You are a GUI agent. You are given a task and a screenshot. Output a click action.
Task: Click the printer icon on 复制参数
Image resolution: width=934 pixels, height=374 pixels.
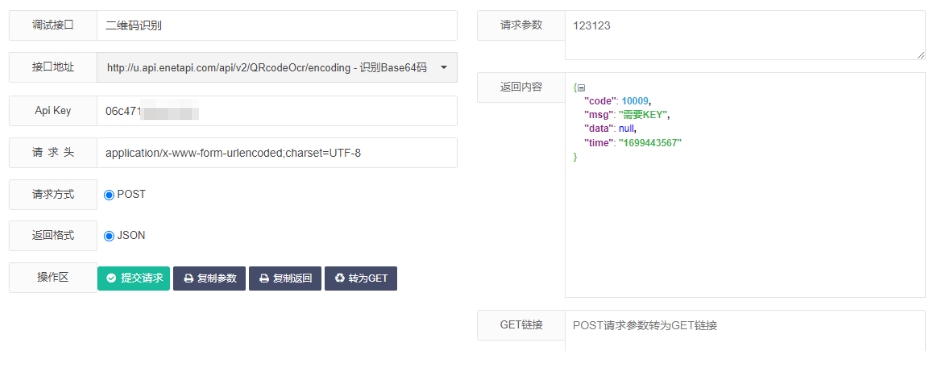pos(188,278)
